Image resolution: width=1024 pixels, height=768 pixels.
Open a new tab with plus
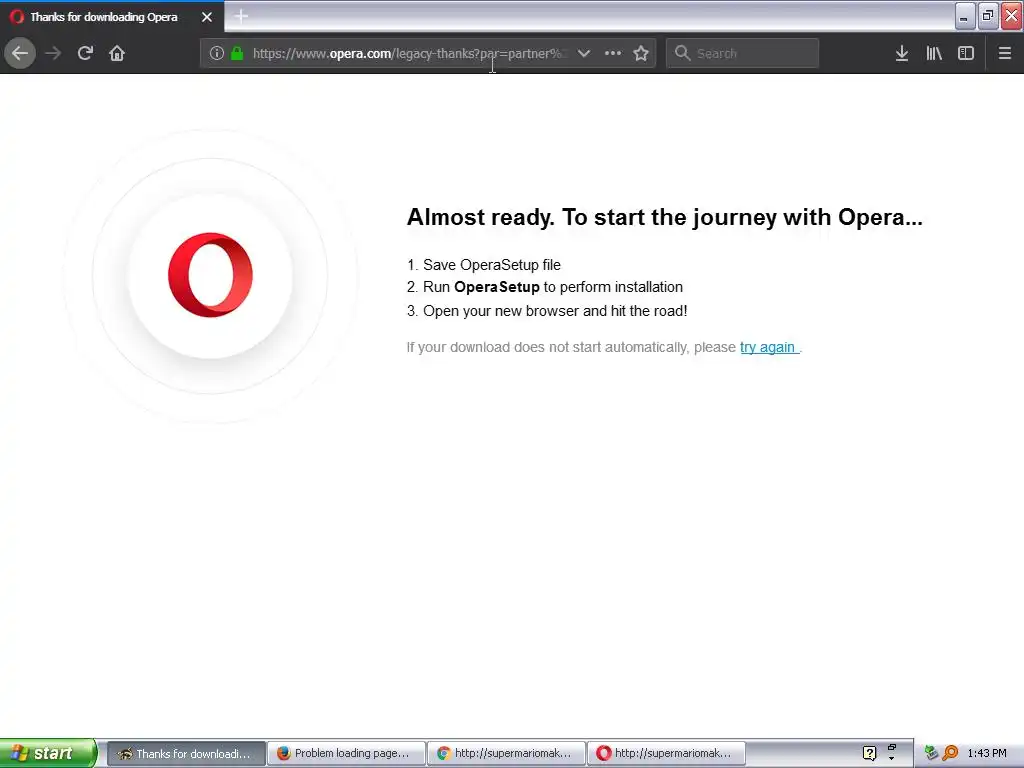pyautogui.click(x=241, y=16)
